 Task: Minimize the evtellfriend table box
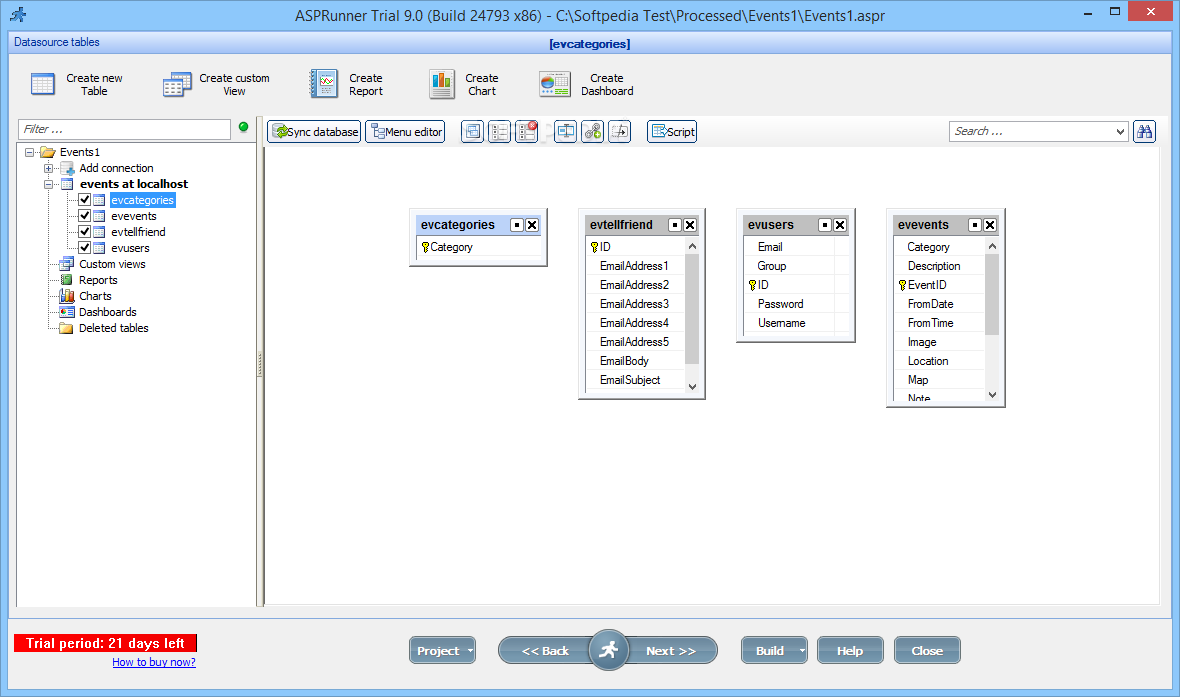[x=675, y=225]
